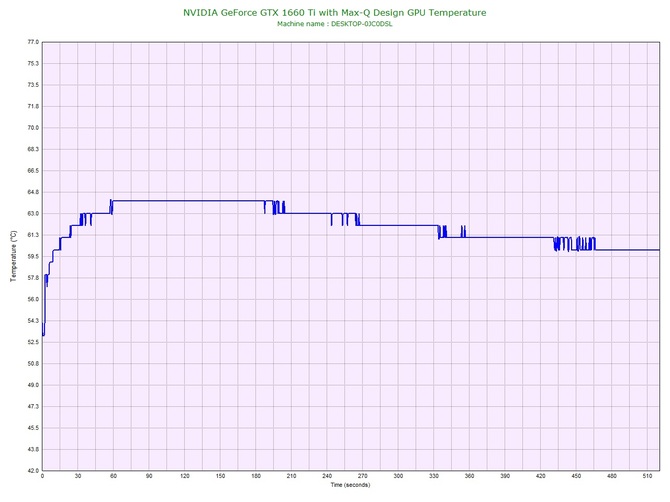Click the 54.3 y-axis value
The height and width of the screenshot is (502, 670).
pos(33,320)
